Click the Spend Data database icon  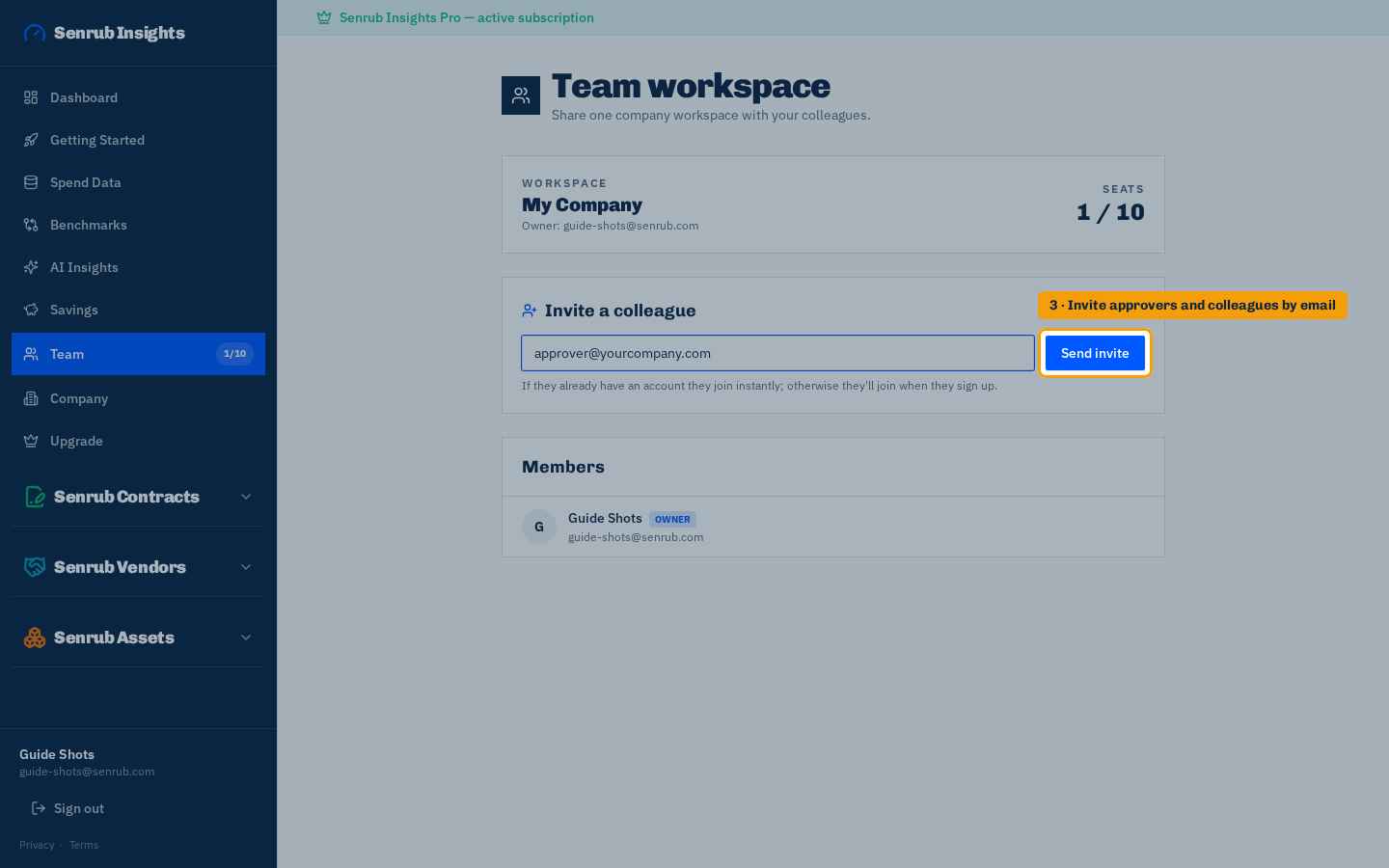[31, 182]
